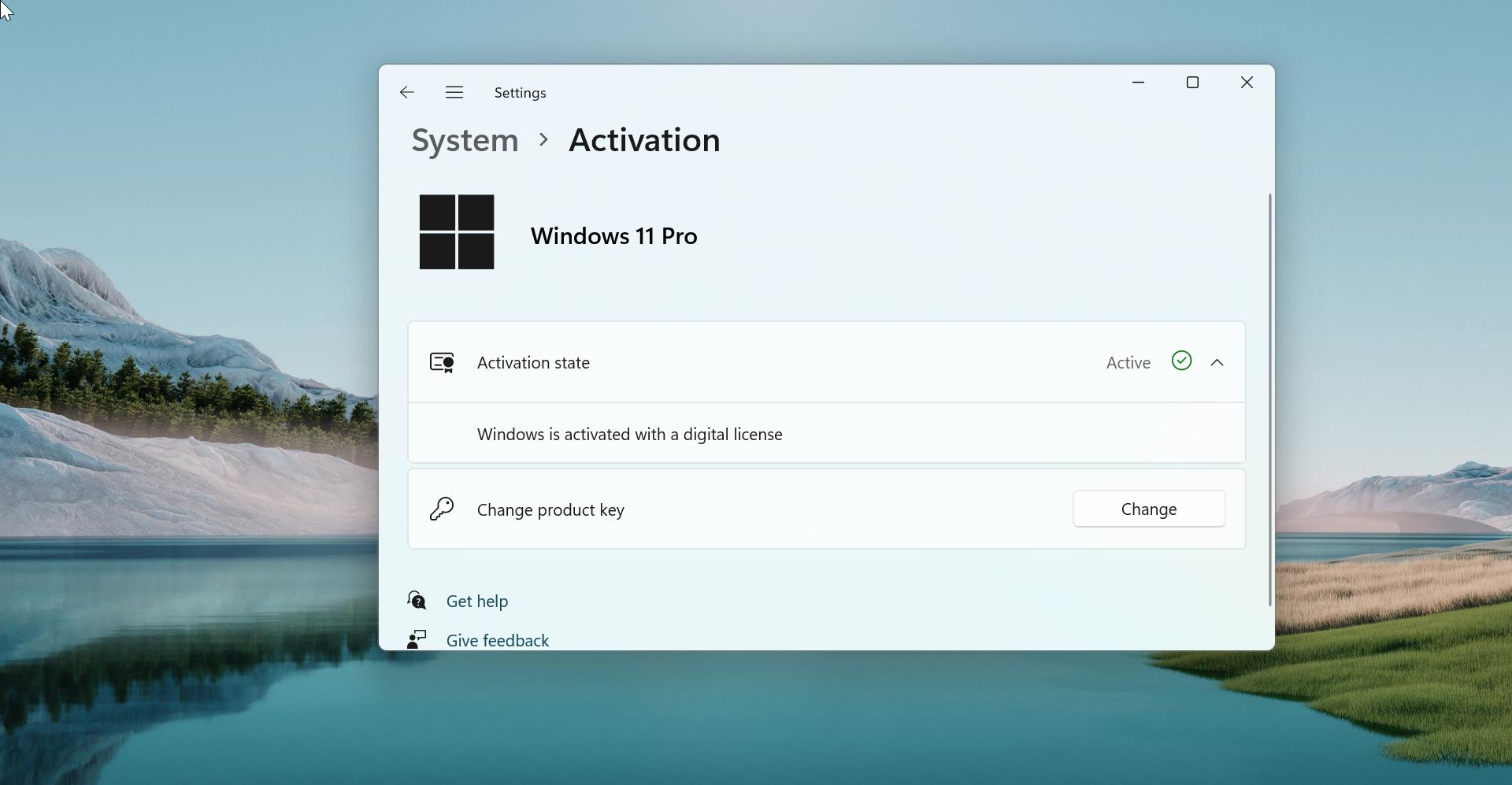Click the 'Change product key' label
1512x785 pixels.
point(550,510)
